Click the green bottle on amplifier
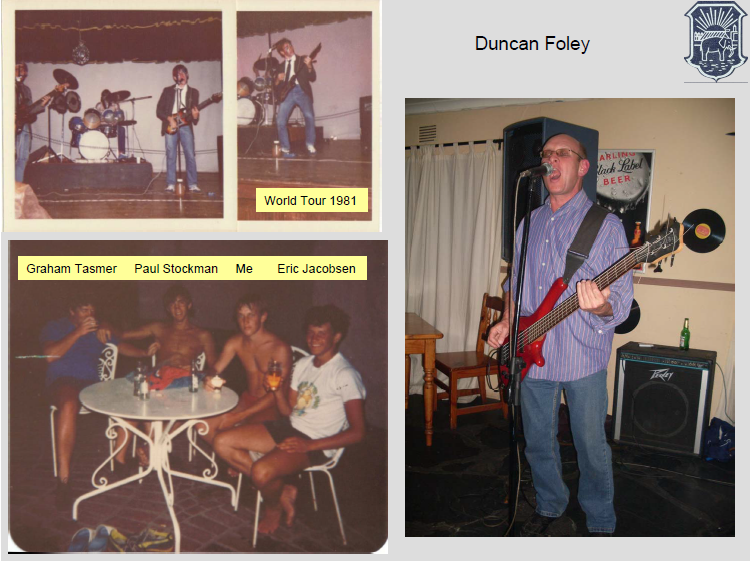 [x=685, y=334]
